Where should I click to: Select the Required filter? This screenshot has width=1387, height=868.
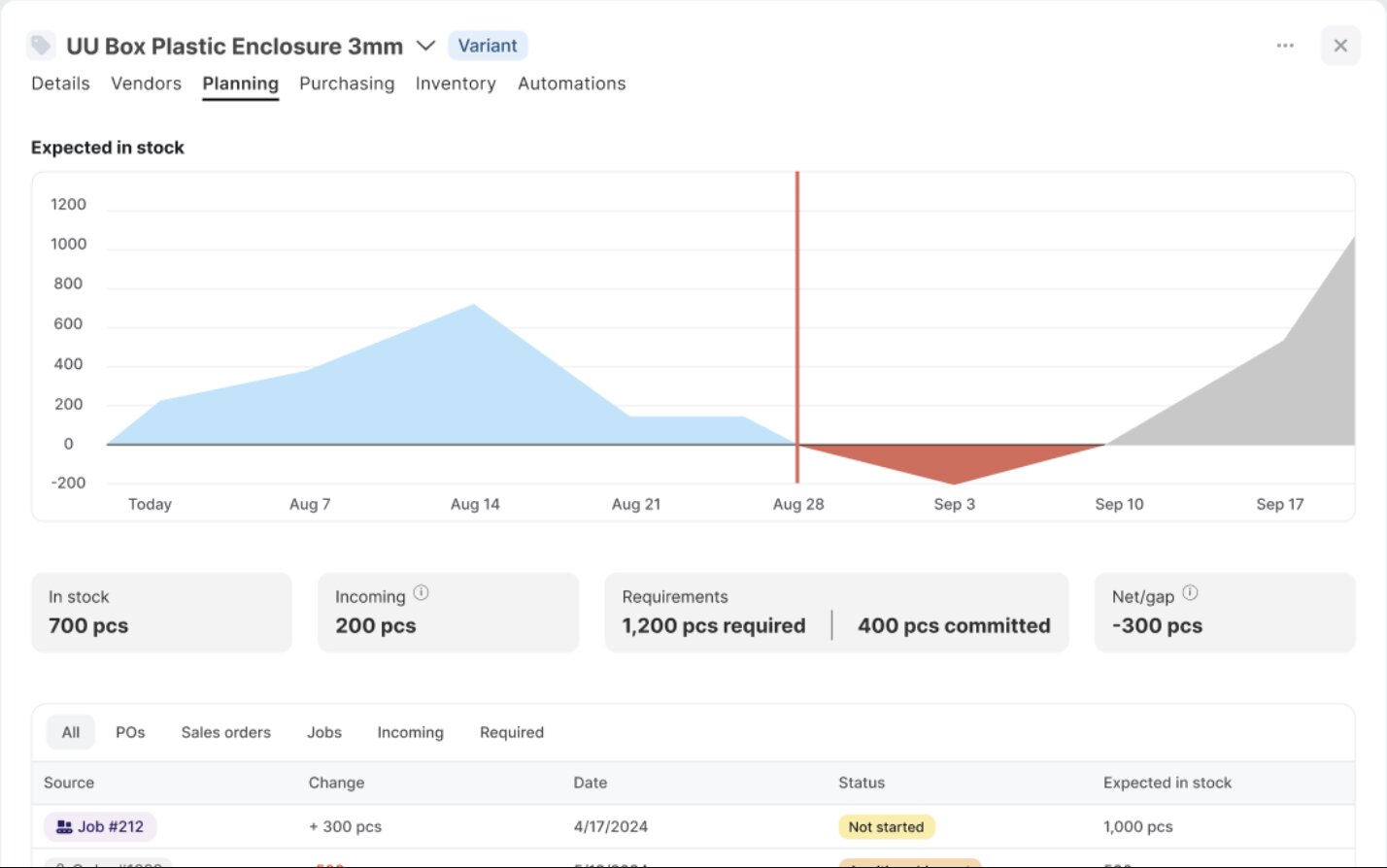(x=511, y=732)
